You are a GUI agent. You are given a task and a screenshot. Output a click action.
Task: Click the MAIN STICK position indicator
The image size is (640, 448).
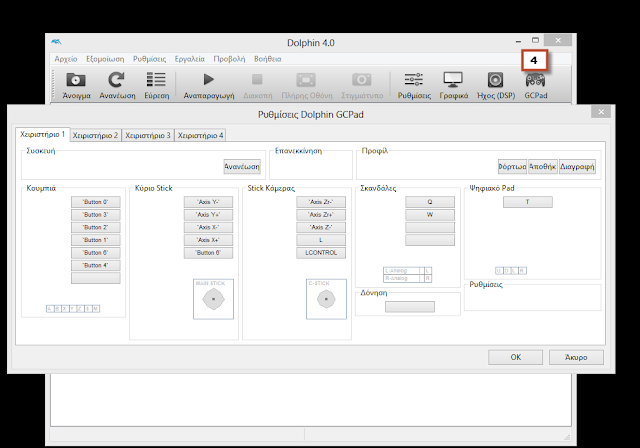213,299
